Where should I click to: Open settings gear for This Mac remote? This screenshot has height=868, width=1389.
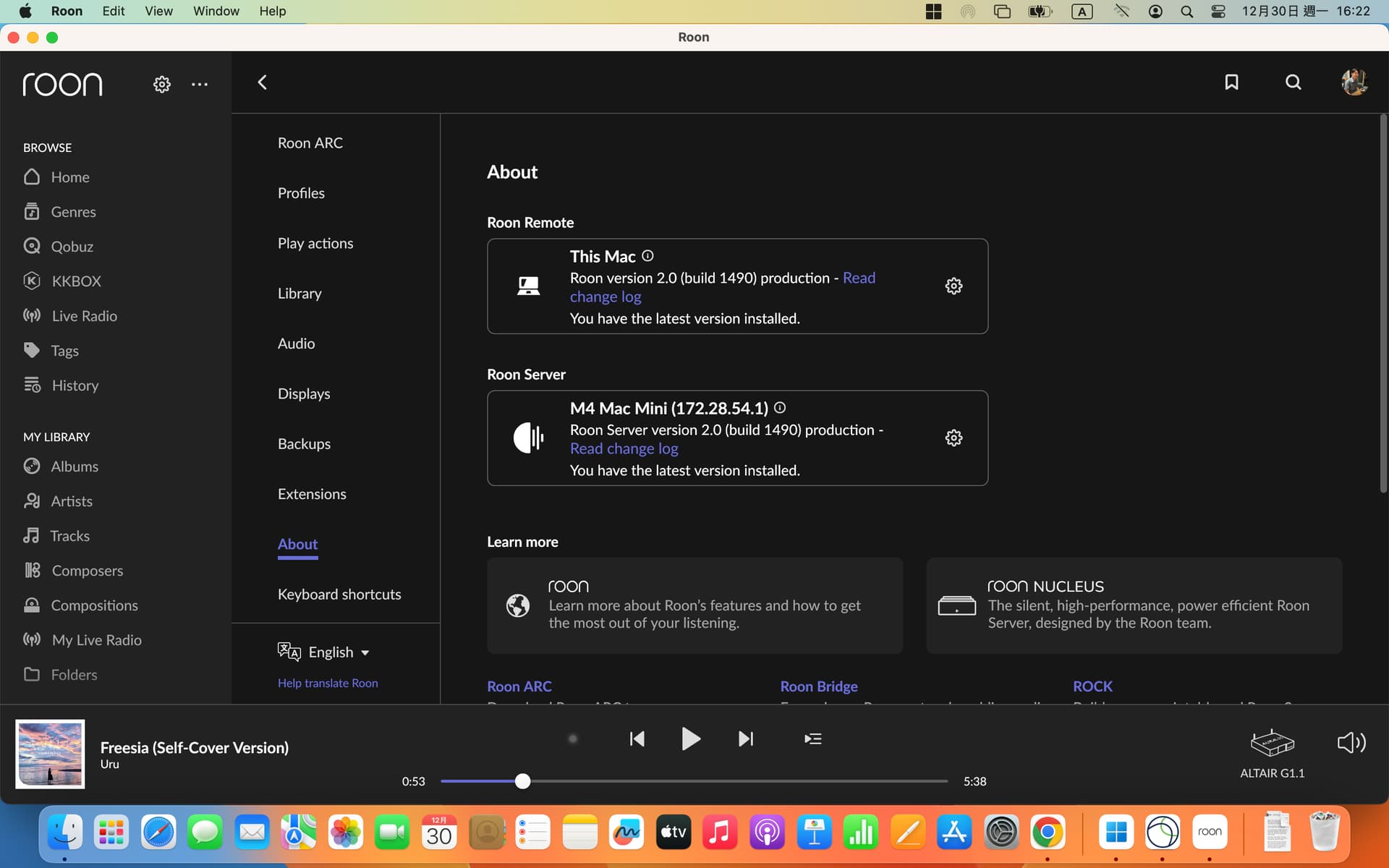tap(953, 286)
